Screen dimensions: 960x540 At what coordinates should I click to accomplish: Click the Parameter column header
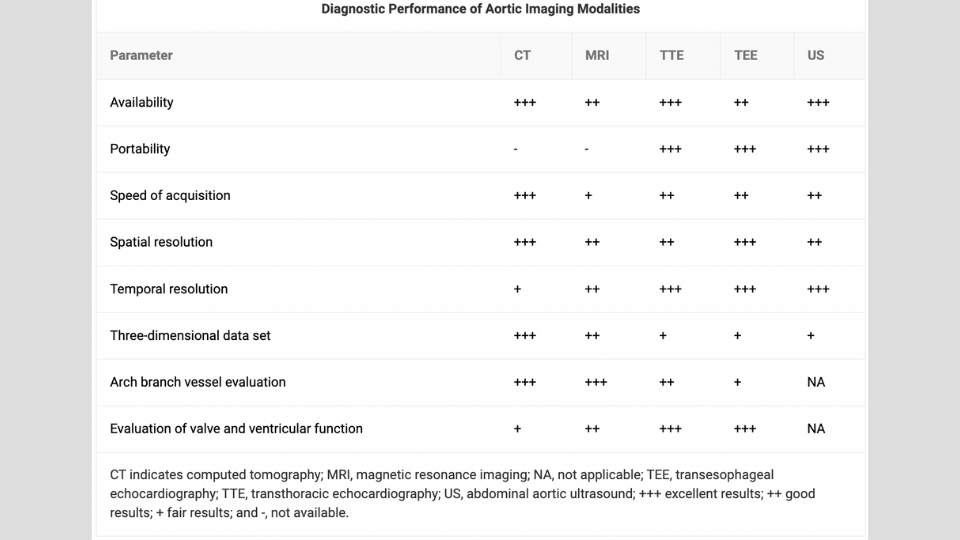(141, 56)
